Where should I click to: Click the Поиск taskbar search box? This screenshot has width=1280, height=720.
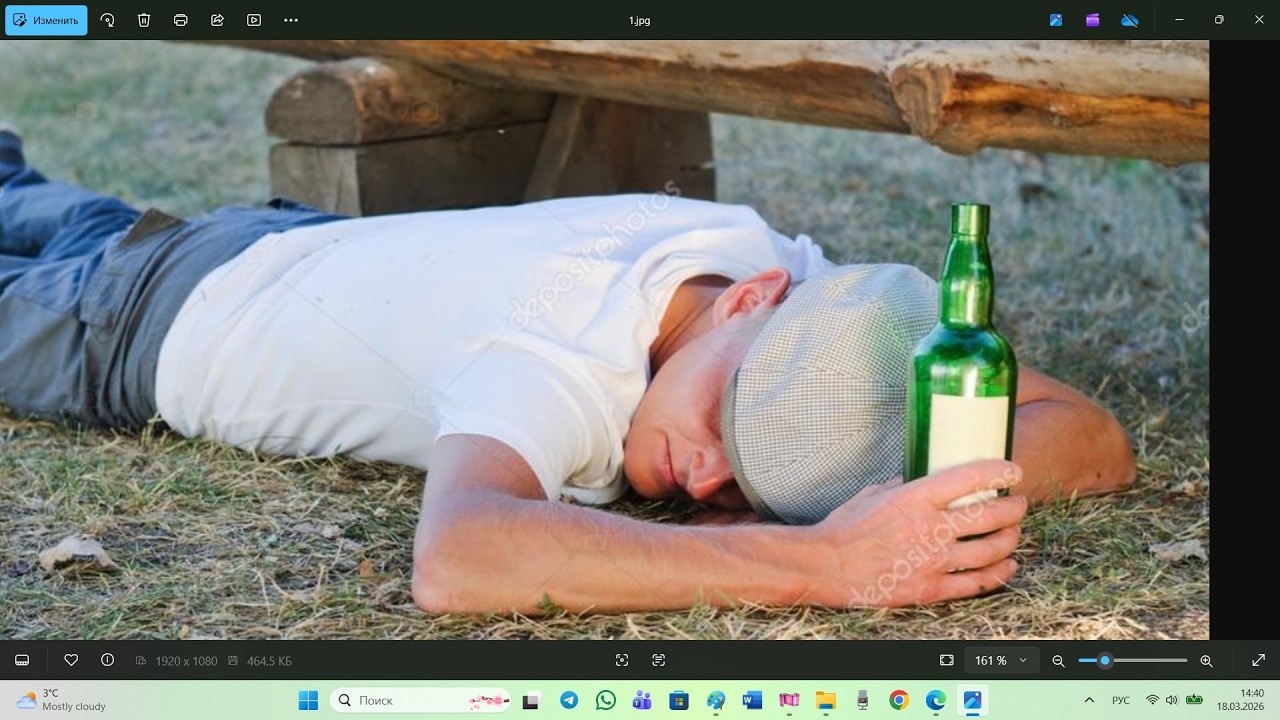420,700
